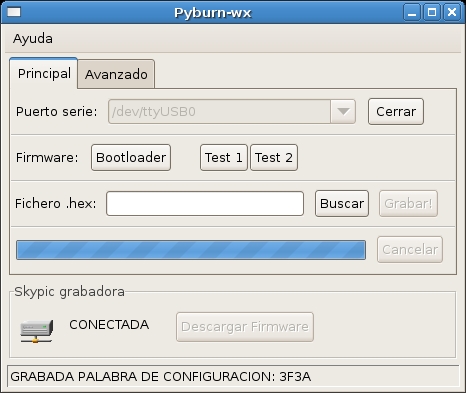Click the Fichero .hex input field
466x393 pixels.
coord(205,203)
